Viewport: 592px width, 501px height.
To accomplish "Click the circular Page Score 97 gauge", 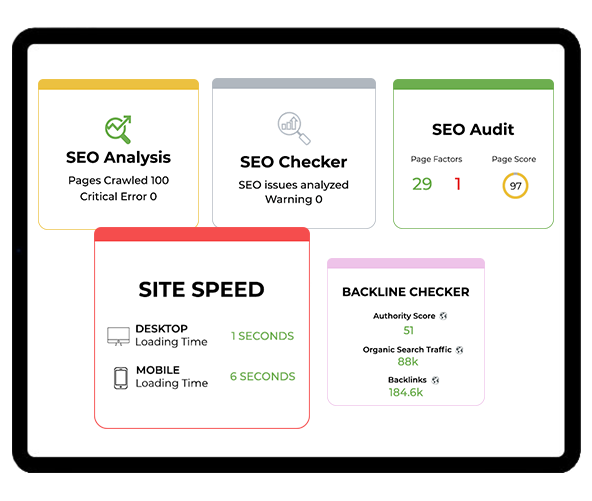I will [515, 185].
